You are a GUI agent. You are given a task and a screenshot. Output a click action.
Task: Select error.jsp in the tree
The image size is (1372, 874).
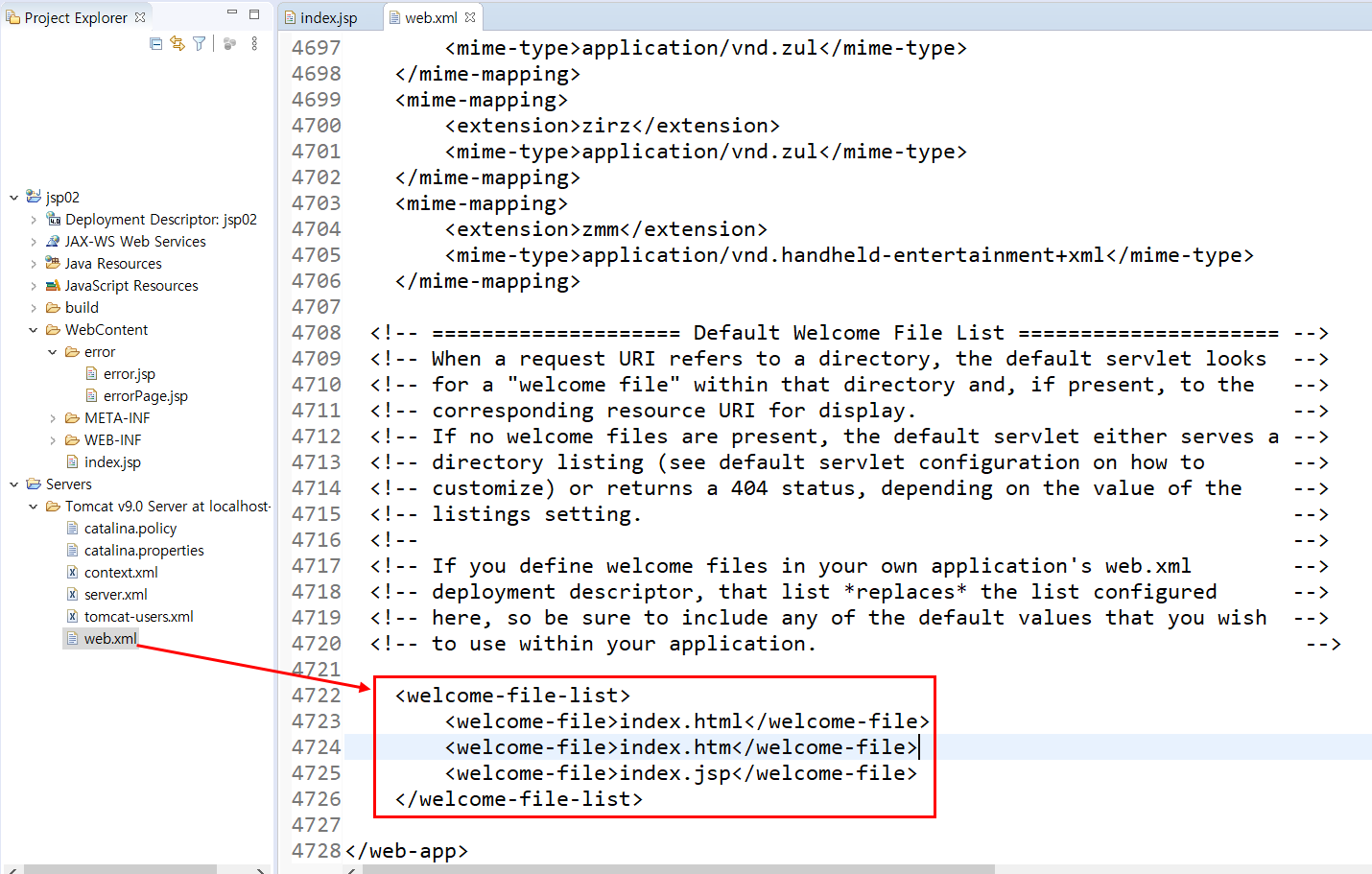[130, 374]
